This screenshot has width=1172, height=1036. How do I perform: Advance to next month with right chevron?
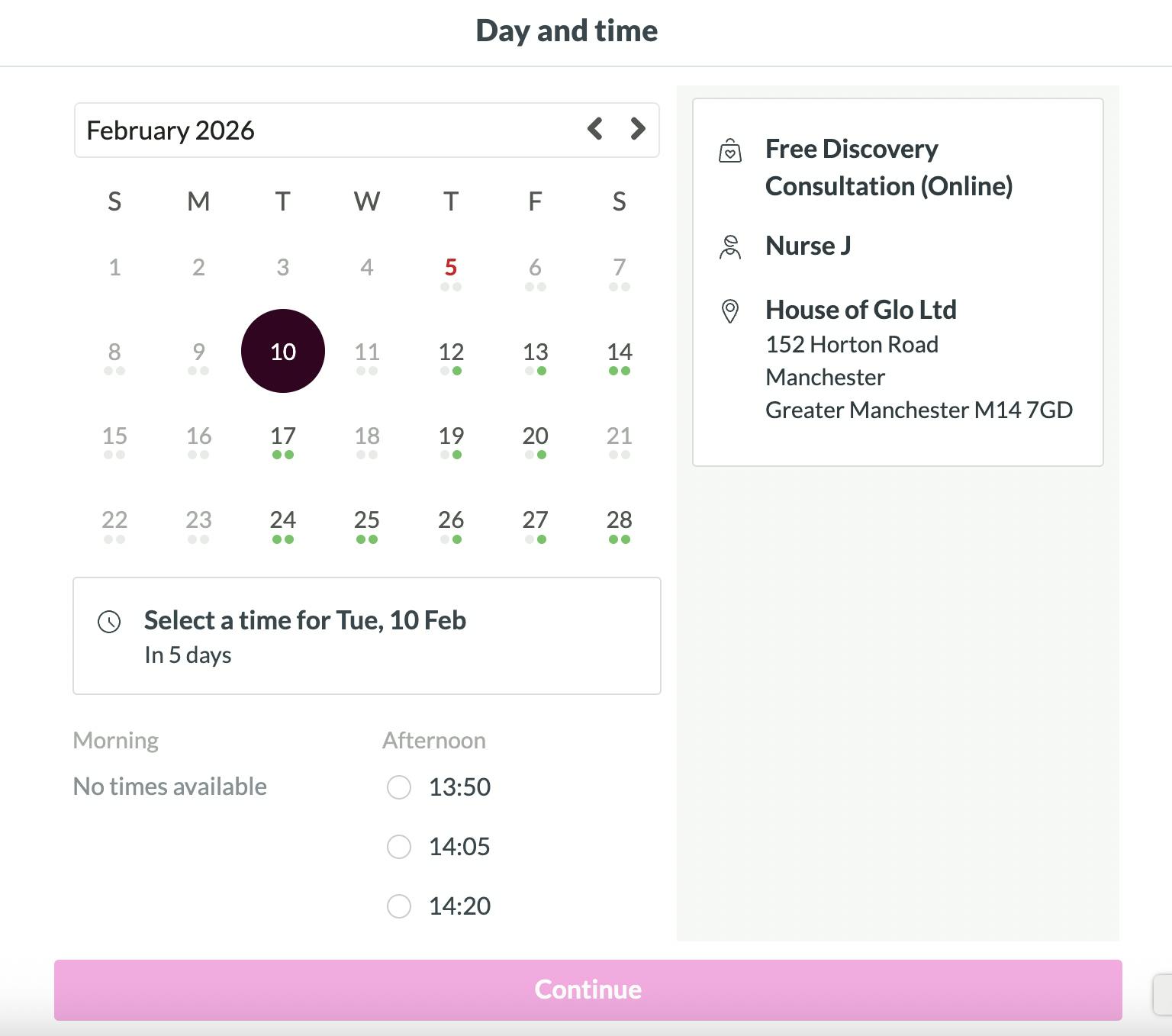638,129
